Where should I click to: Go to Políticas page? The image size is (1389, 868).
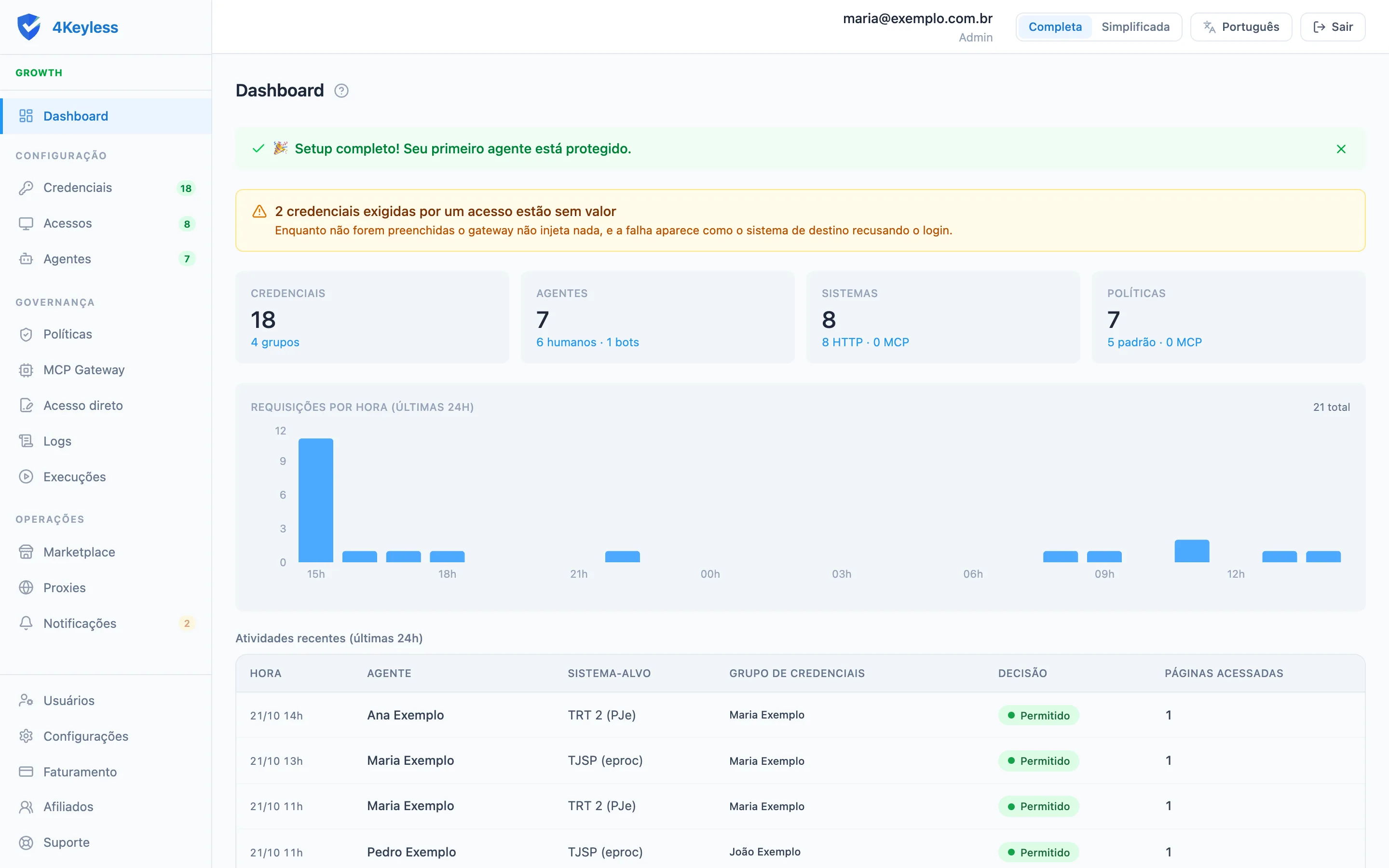[106, 334]
